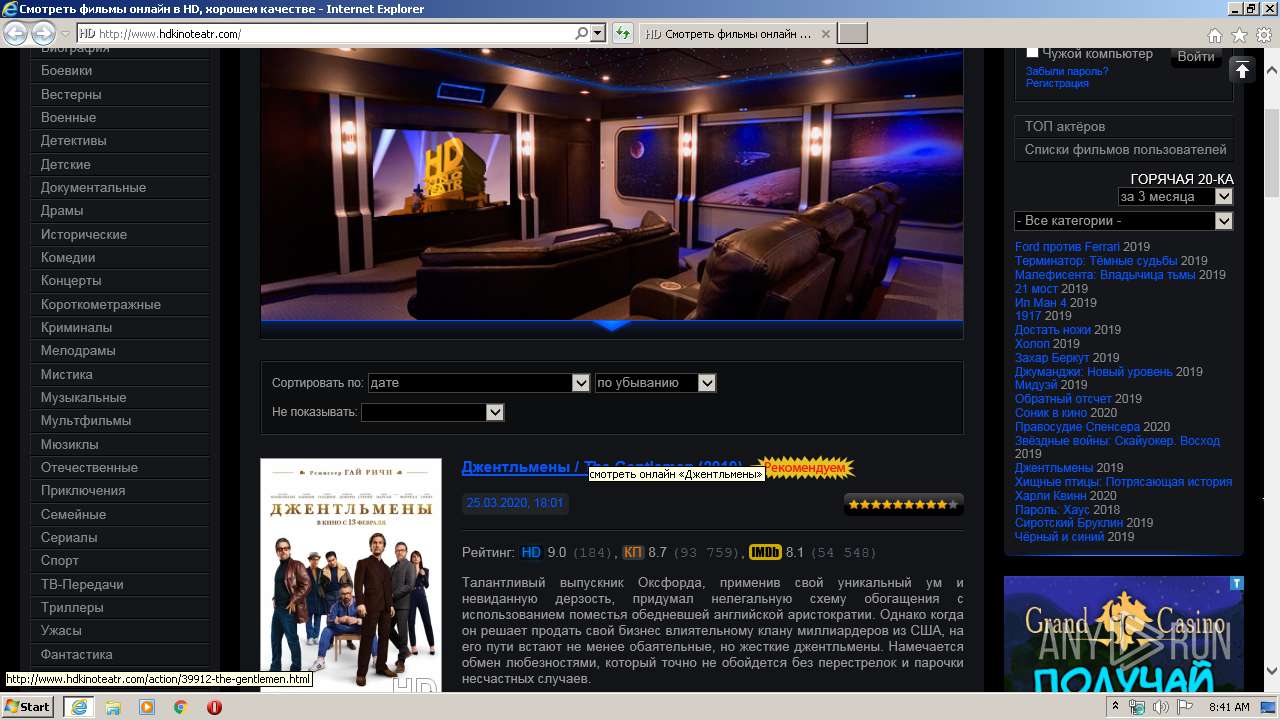Click the address bar search magnifier icon

[x=582, y=33]
